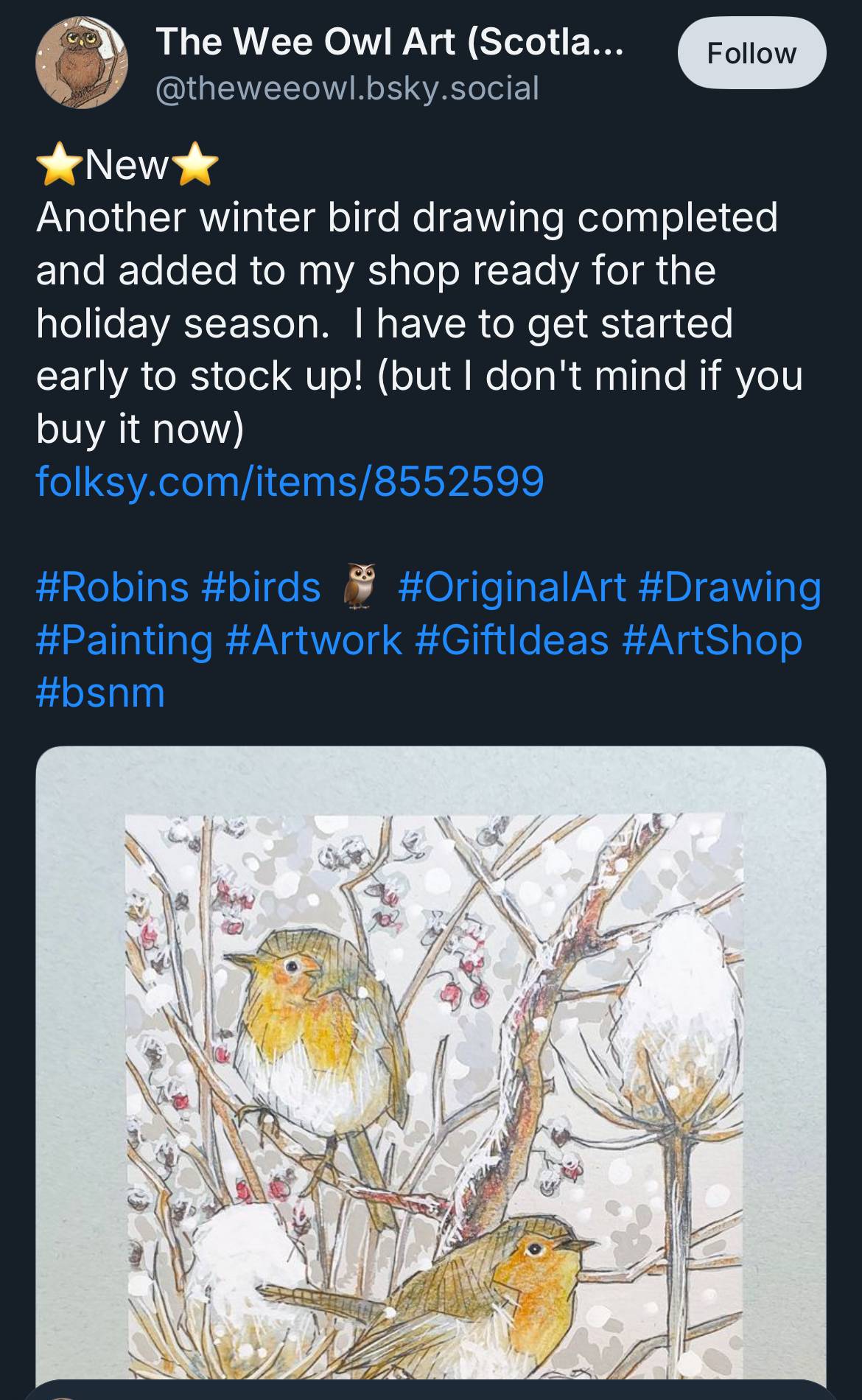The height and width of the screenshot is (1400, 862).
Task: Open the #Robins hashtag
Action: (112, 587)
